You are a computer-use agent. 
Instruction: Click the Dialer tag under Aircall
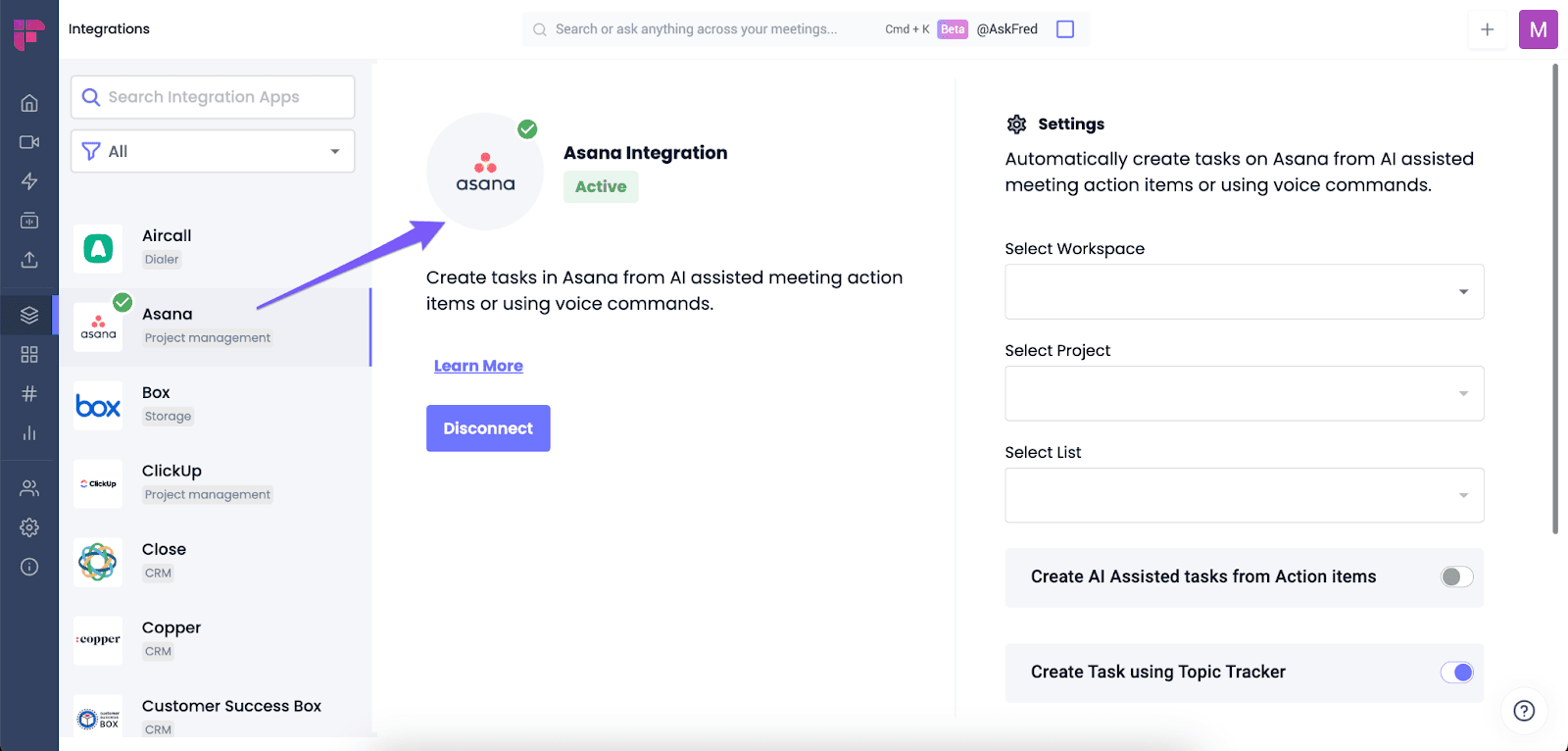(162, 260)
